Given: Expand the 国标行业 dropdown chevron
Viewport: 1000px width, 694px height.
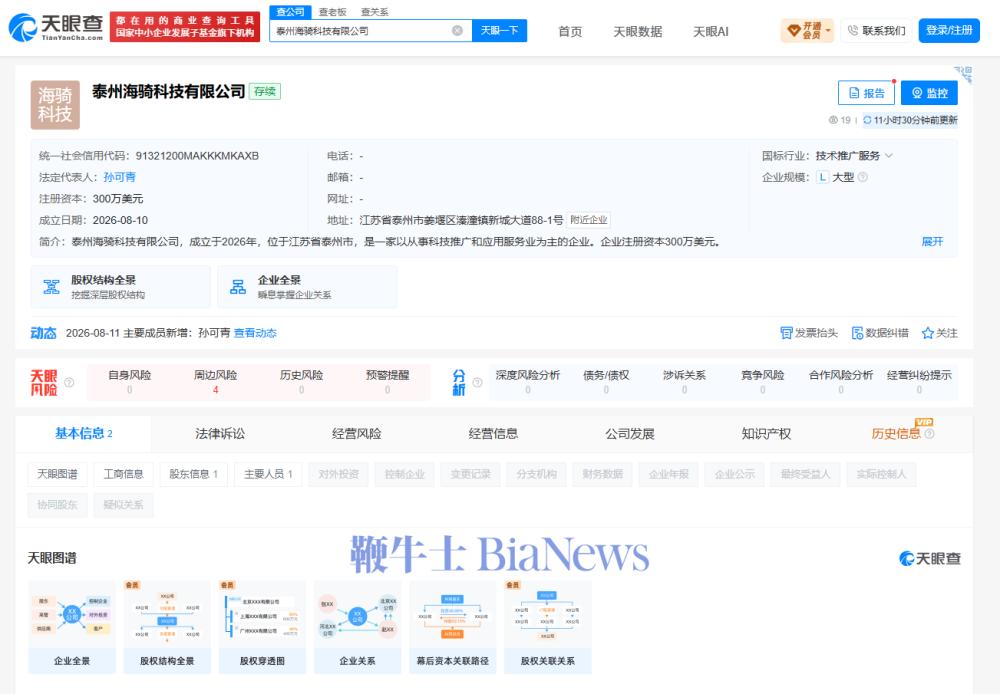Looking at the screenshot, I should [889, 156].
